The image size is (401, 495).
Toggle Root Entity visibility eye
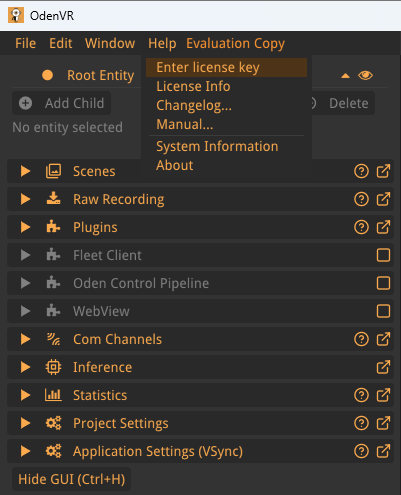(365, 75)
